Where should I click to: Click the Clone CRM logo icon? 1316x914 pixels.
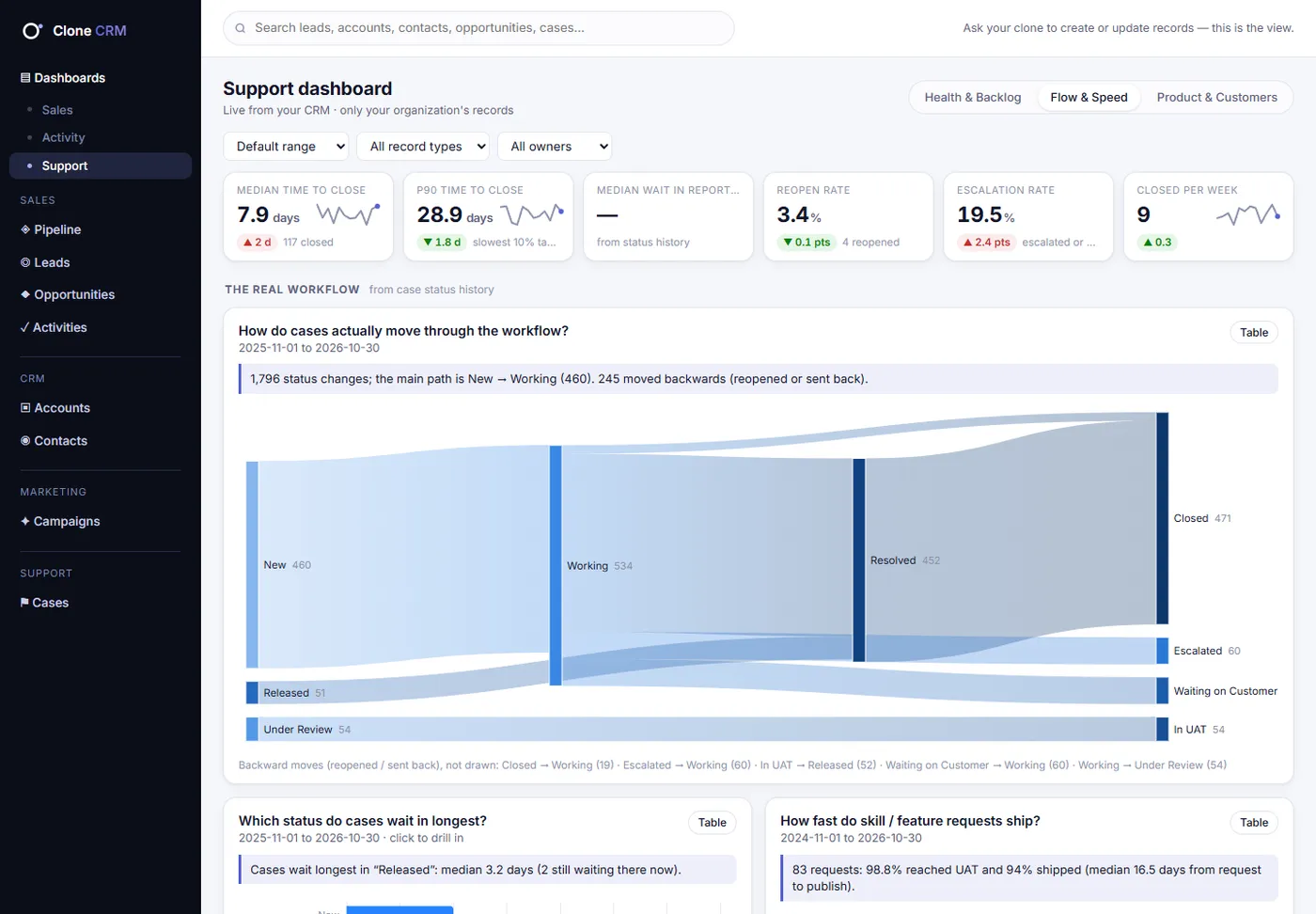click(32, 31)
